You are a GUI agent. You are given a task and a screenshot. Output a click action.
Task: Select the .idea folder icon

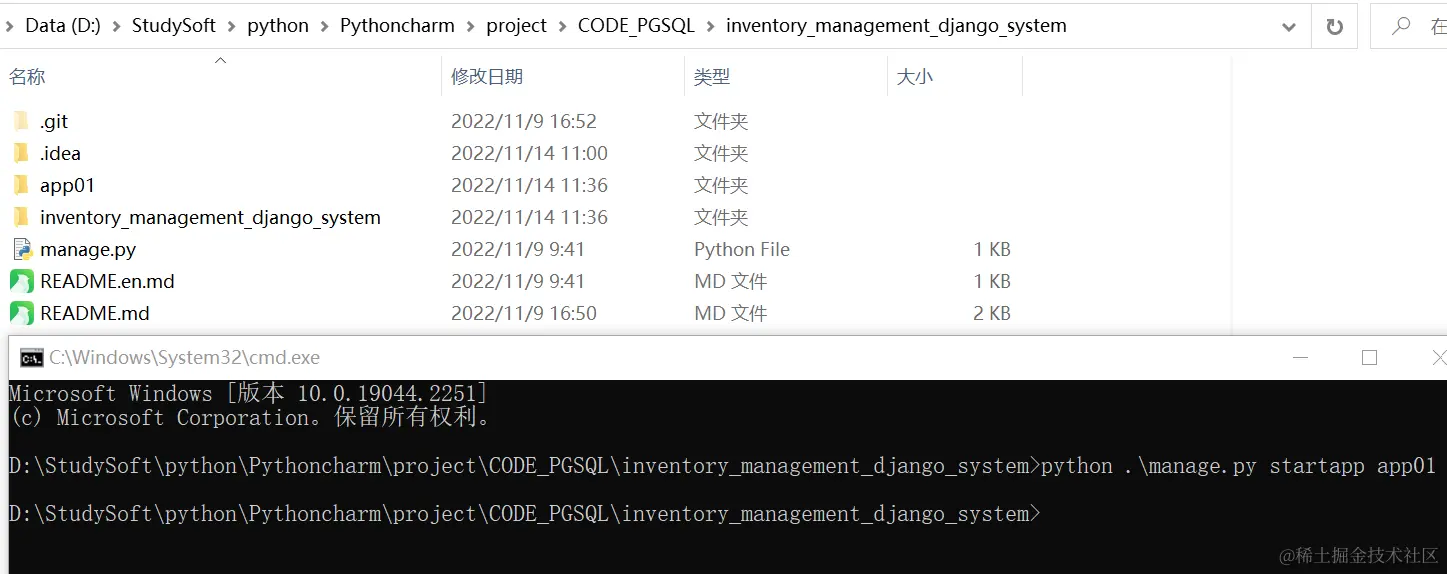click(x=21, y=153)
